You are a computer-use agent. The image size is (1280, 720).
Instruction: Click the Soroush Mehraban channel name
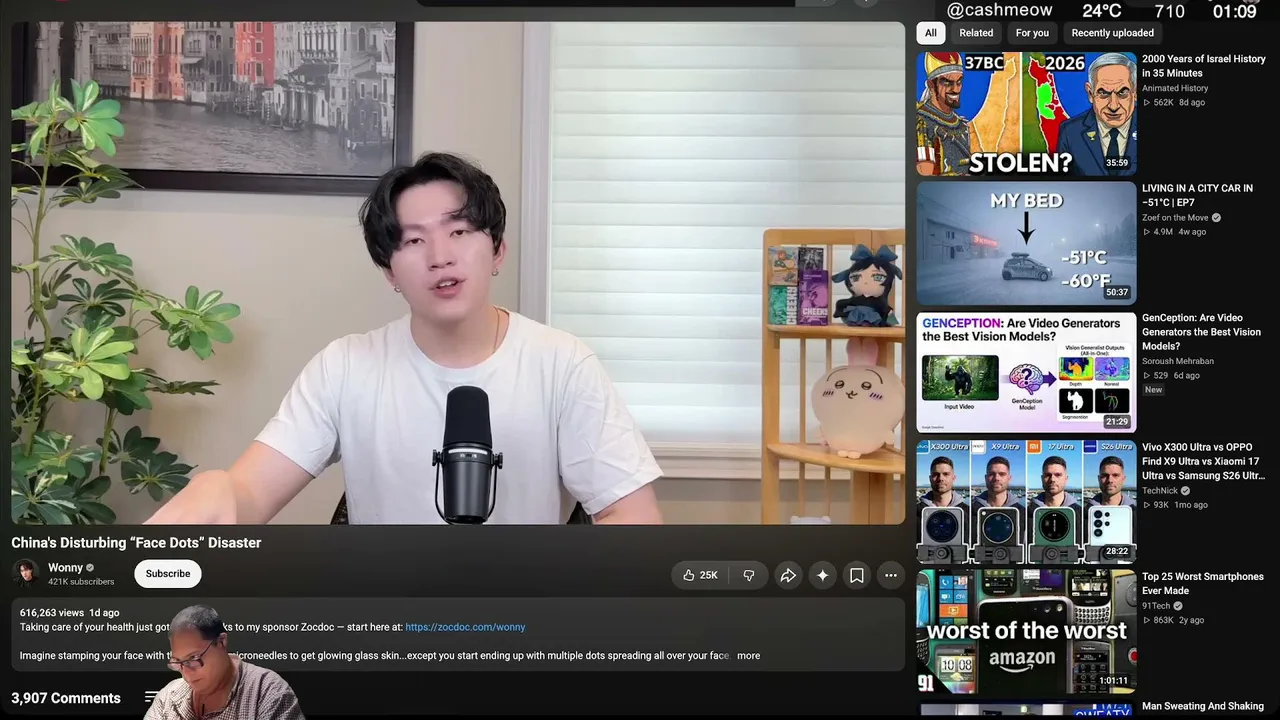1178,361
